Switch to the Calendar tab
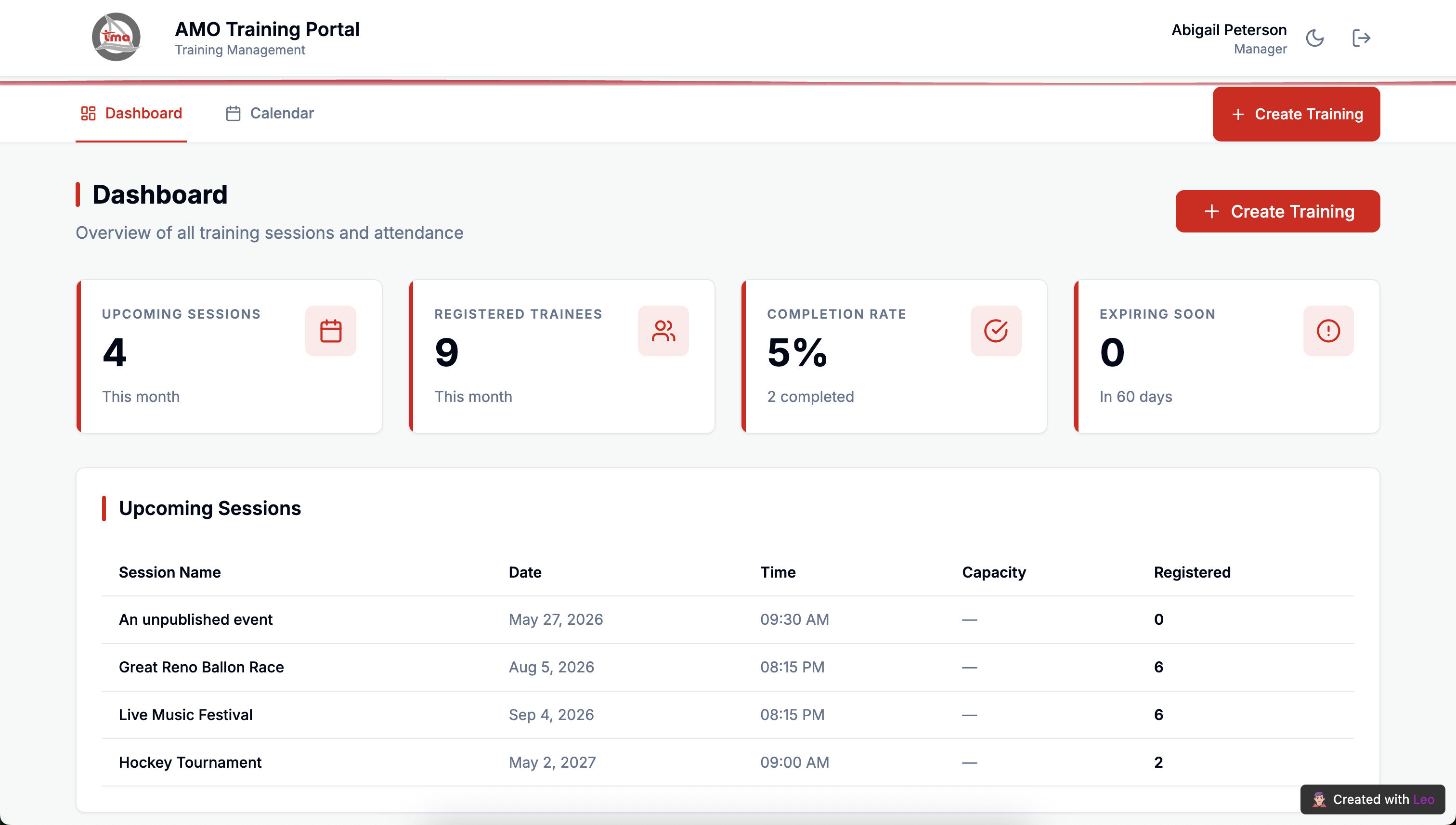 269,113
